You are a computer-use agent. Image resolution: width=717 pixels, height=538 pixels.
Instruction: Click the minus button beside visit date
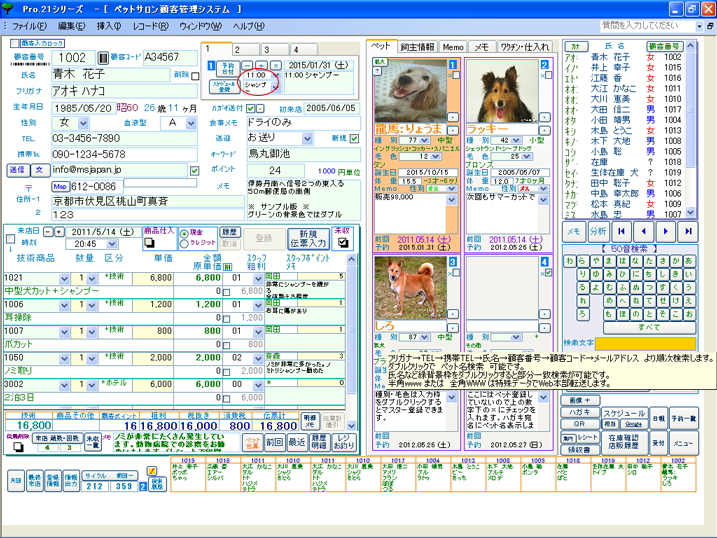(48, 232)
